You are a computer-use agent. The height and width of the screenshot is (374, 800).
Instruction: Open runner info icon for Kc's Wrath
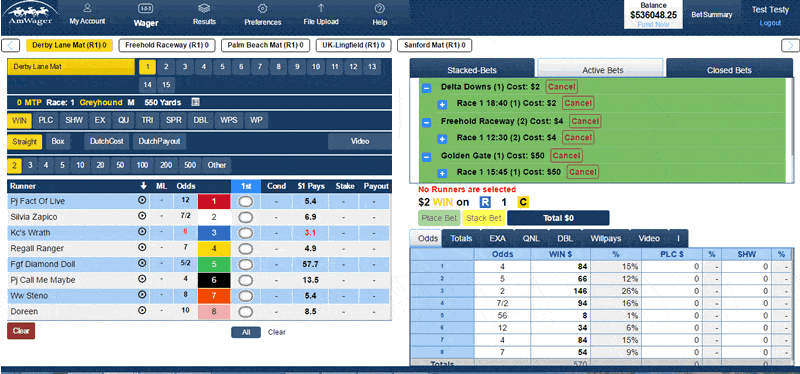pyautogui.click(x=142, y=232)
